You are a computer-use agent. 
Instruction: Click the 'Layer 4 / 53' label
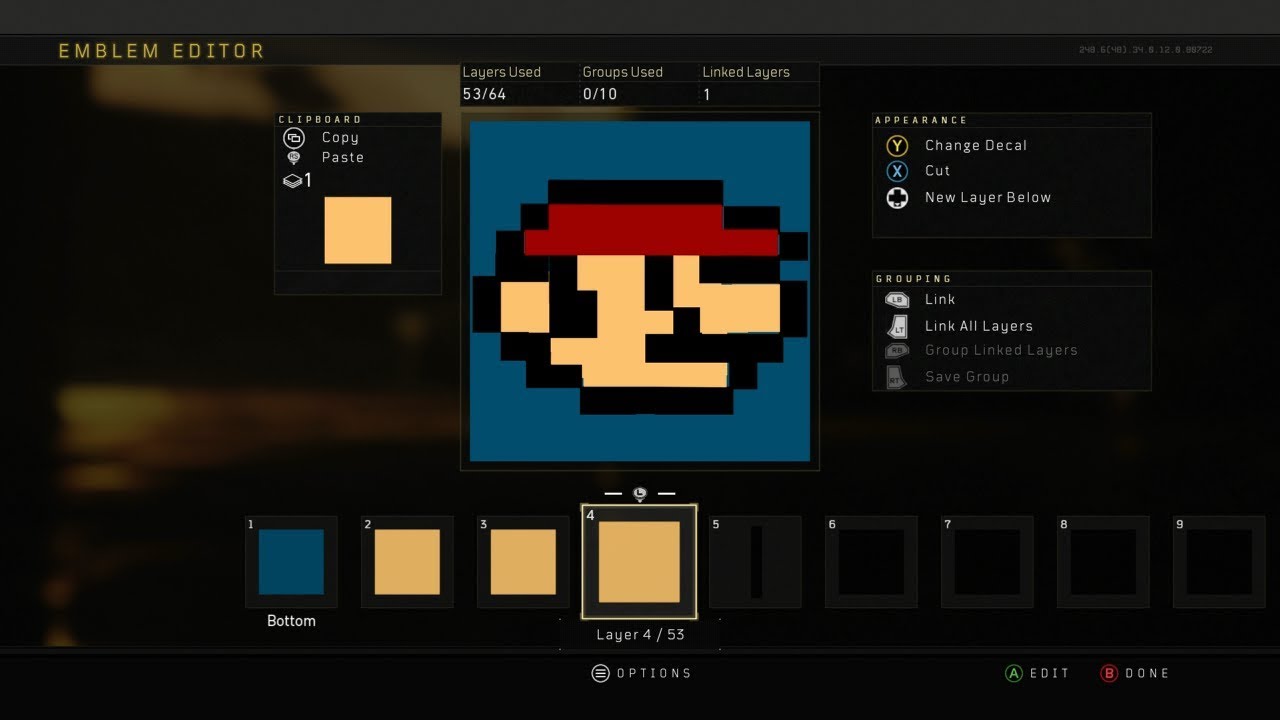point(640,635)
